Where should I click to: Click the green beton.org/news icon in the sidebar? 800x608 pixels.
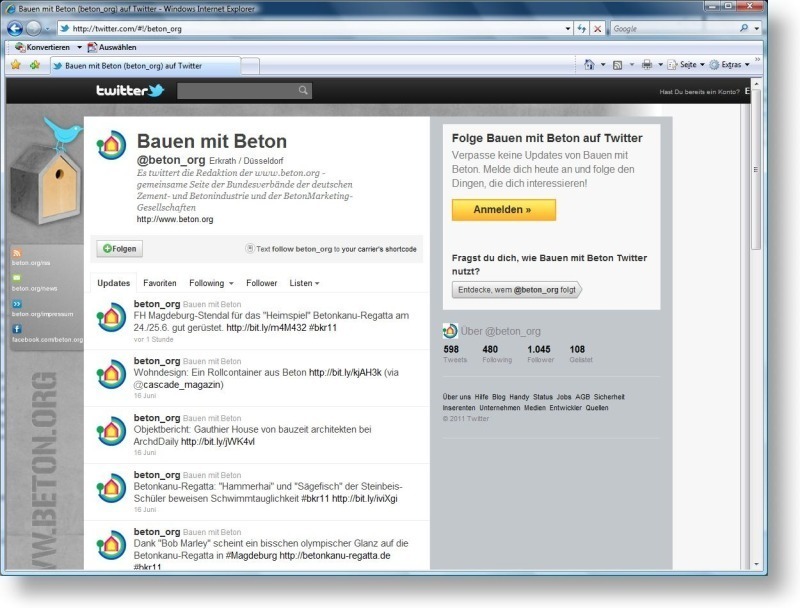pos(17,278)
